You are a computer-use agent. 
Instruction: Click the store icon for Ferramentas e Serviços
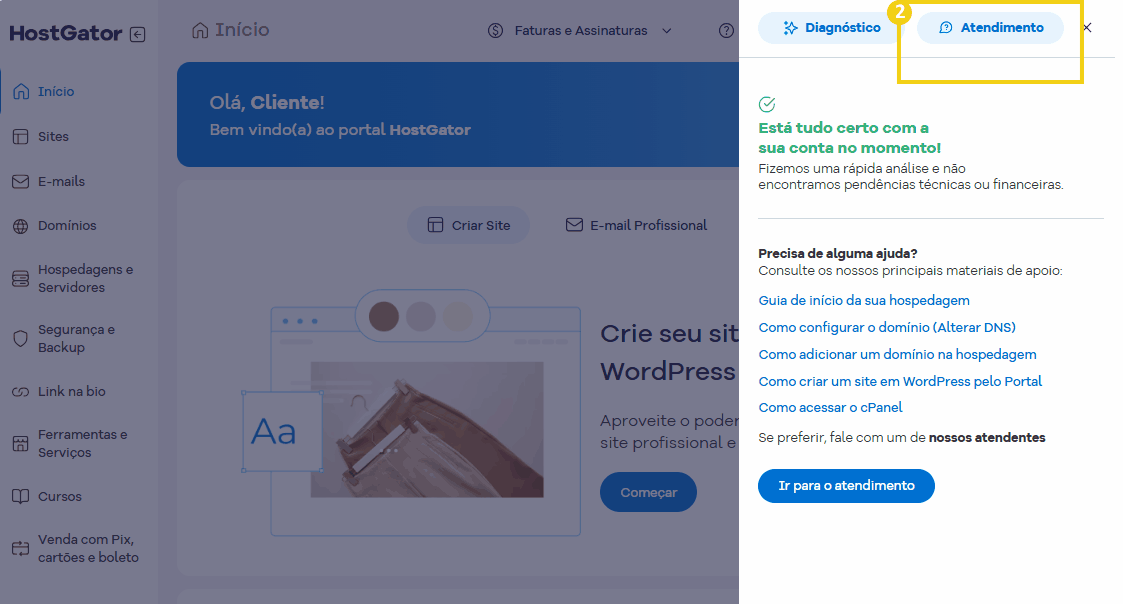21,444
